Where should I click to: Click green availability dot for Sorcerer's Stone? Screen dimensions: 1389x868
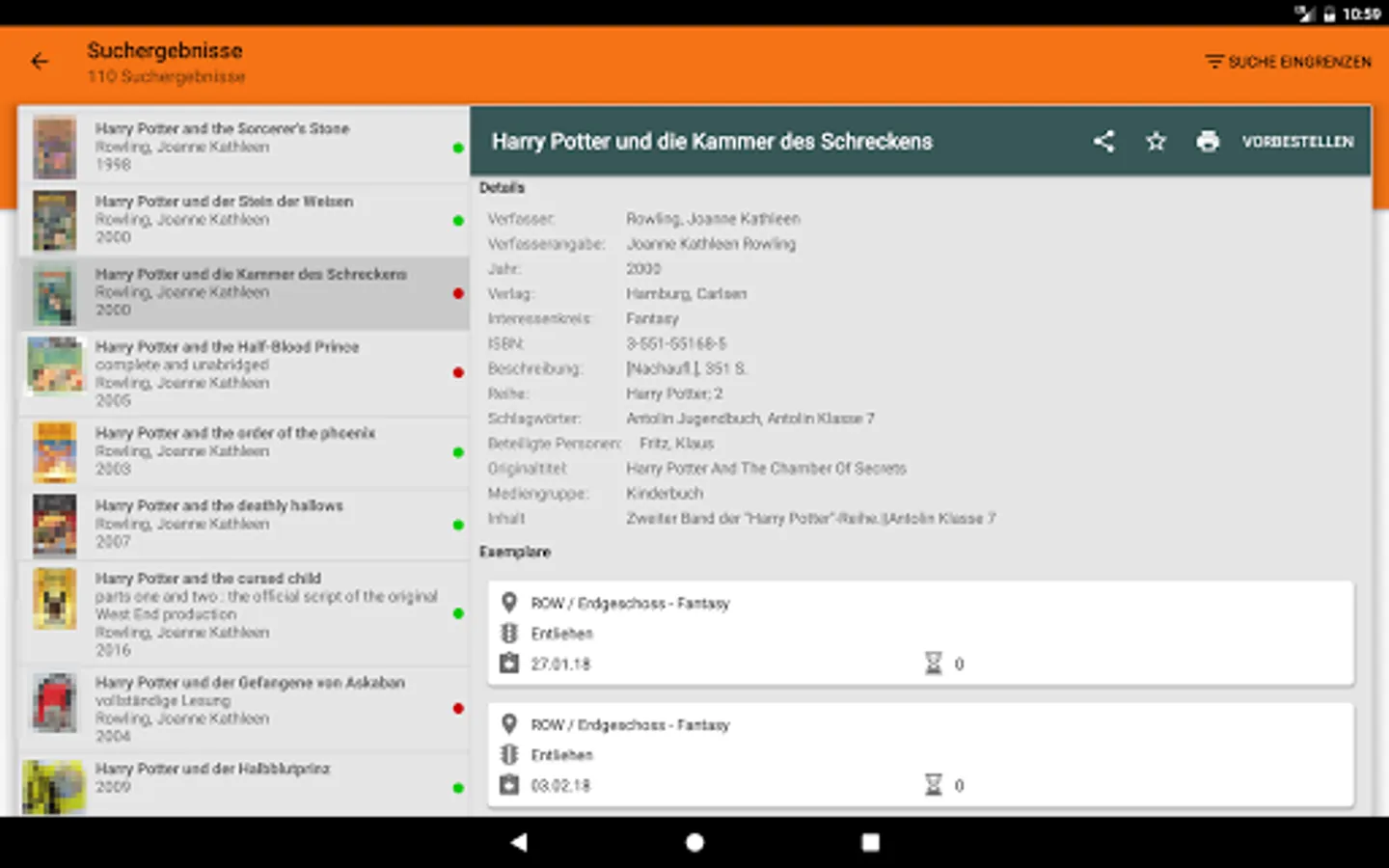click(x=458, y=148)
